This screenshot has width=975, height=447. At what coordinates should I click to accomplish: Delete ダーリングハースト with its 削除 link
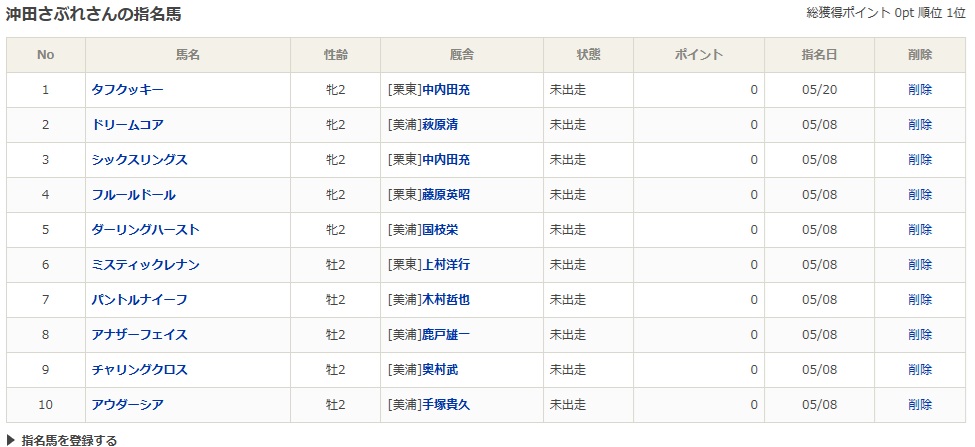[x=920, y=229]
